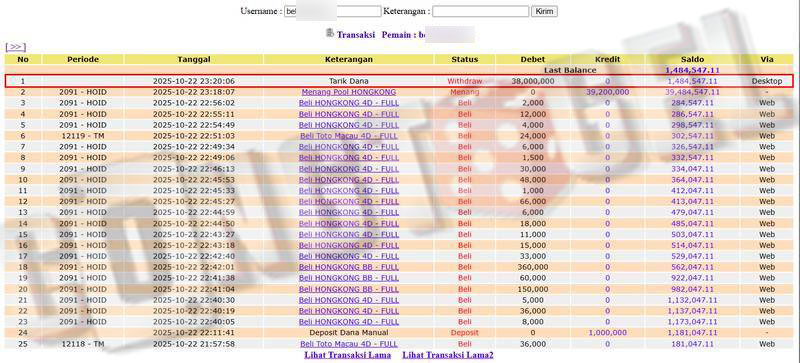
Task: Open Beli HONGKONG BB - FULL link in row 18
Action: 348,267
